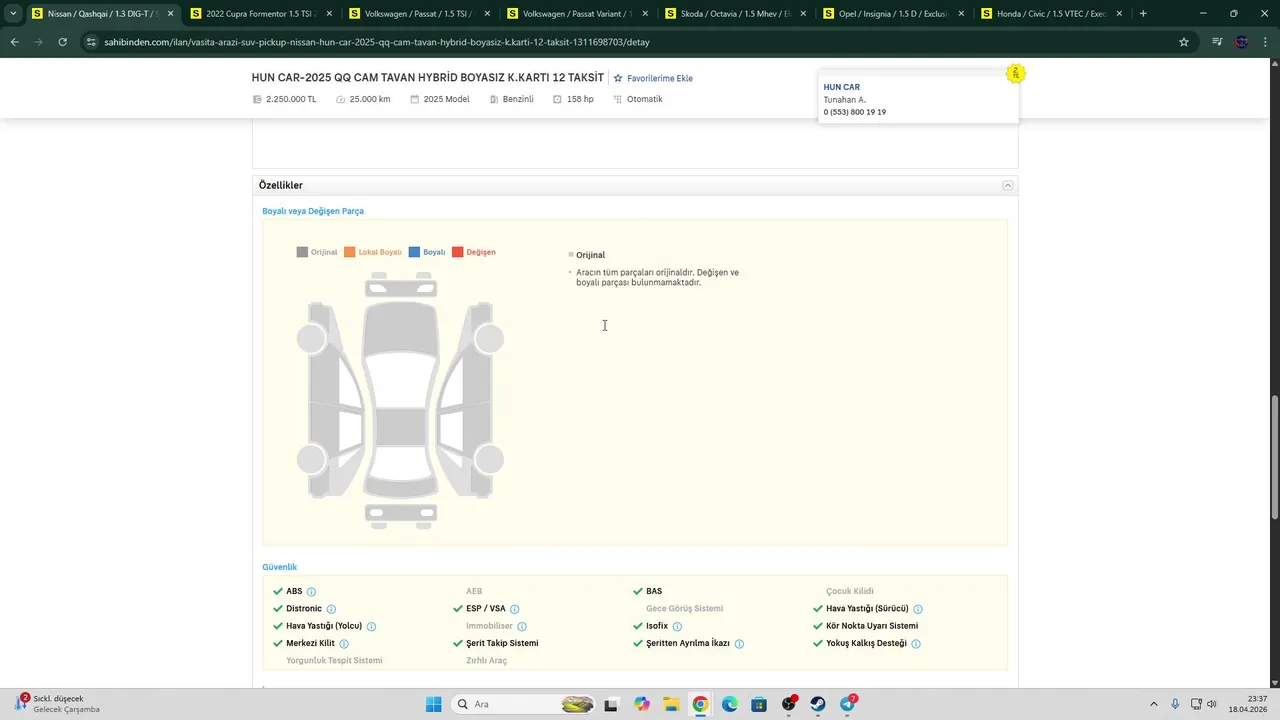Open the taskbar weather widget Sıckl. düşecek
This screenshot has height=720, width=1280.
[56, 704]
